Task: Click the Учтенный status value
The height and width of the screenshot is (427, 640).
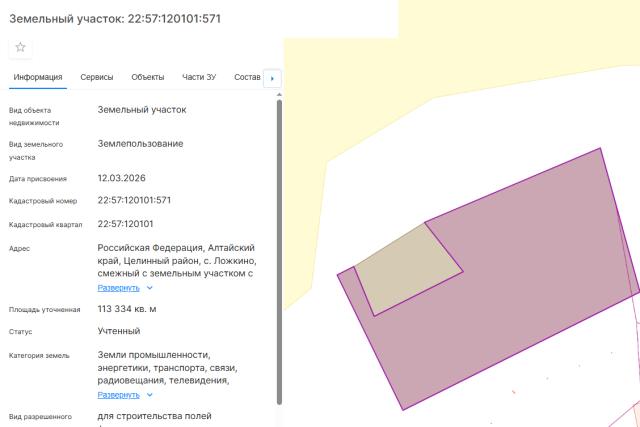Action: coord(119,331)
